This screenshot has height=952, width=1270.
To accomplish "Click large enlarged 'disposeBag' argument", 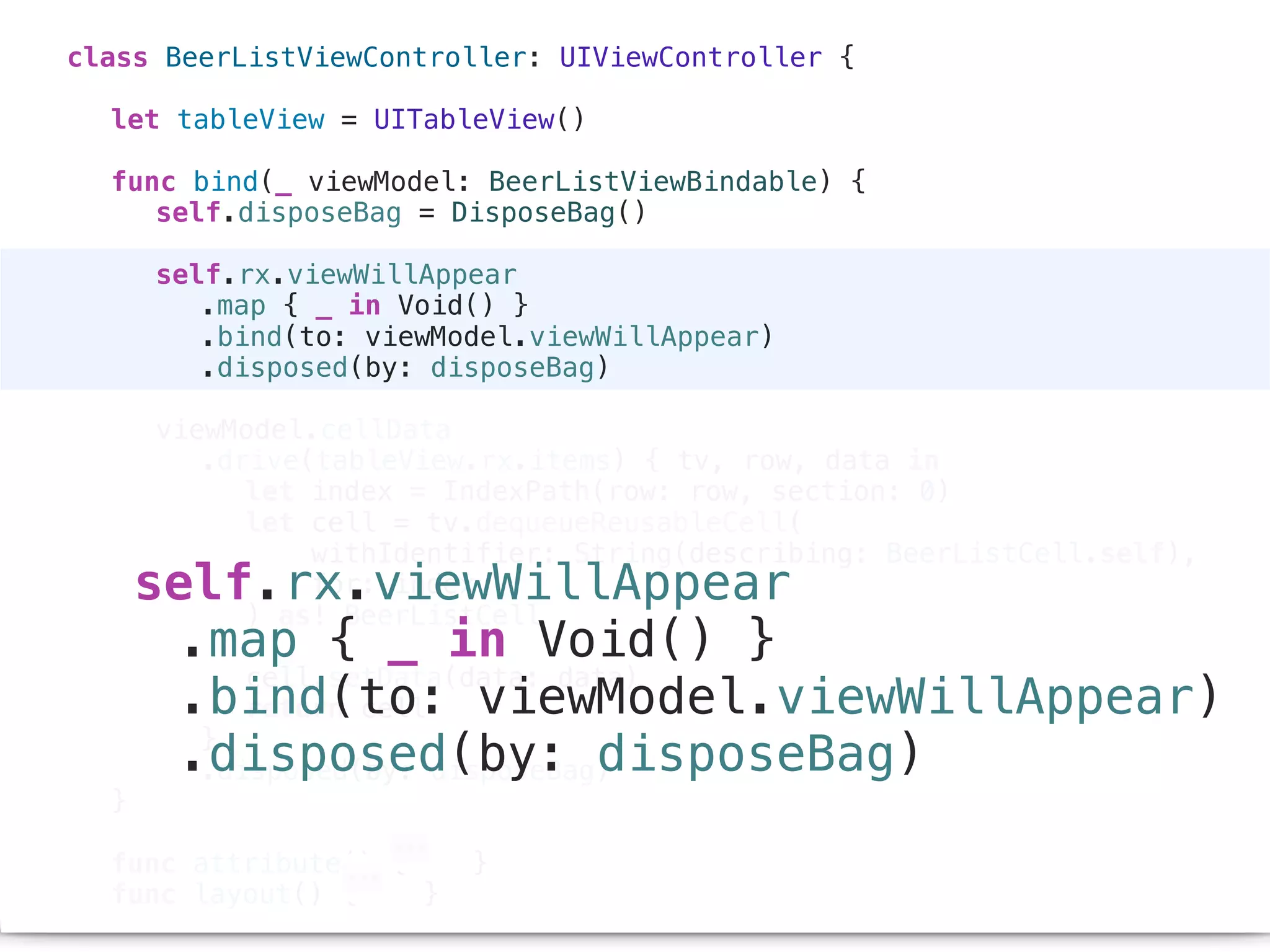I will [x=745, y=755].
